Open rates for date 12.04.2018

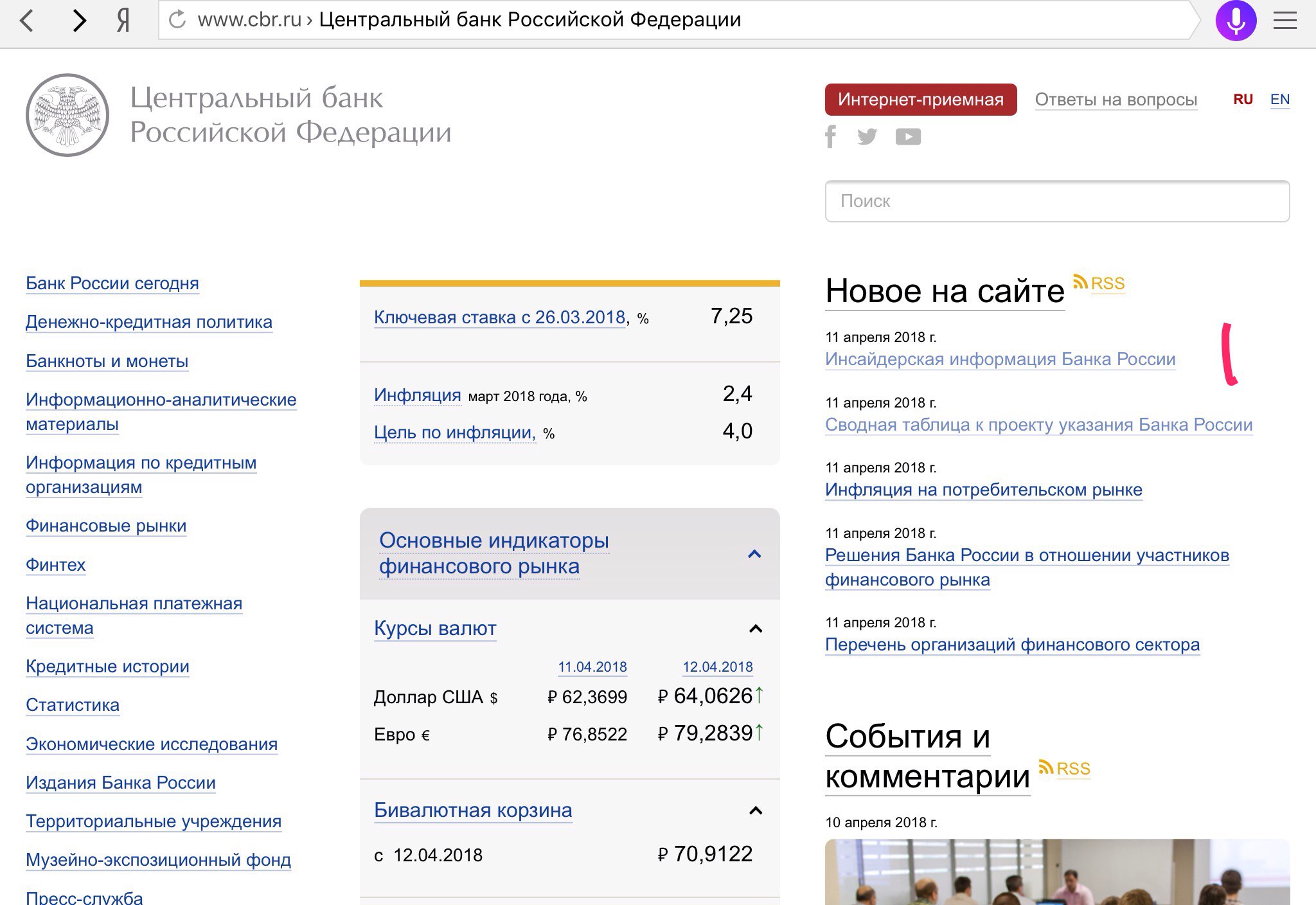point(718,667)
